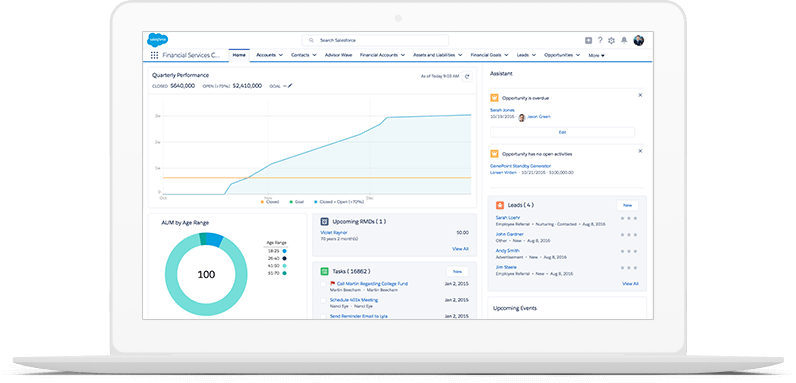796x383 pixels.
Task: Rate Andy Smith lead with second star
Action: click(628, 251)
